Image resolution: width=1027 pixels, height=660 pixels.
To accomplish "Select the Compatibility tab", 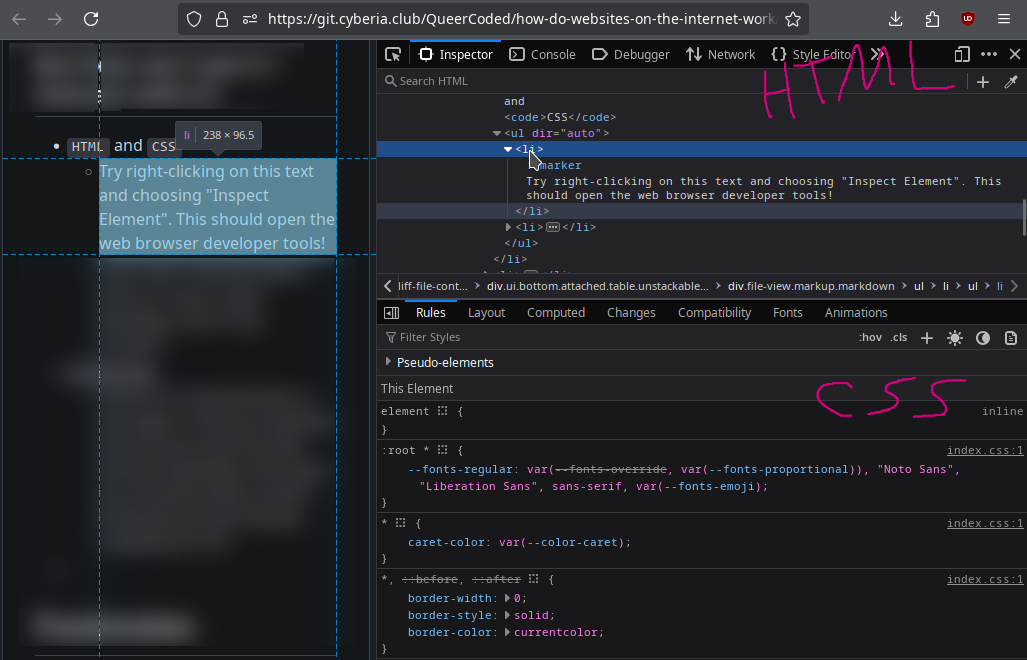I will [x=714, y=313].
